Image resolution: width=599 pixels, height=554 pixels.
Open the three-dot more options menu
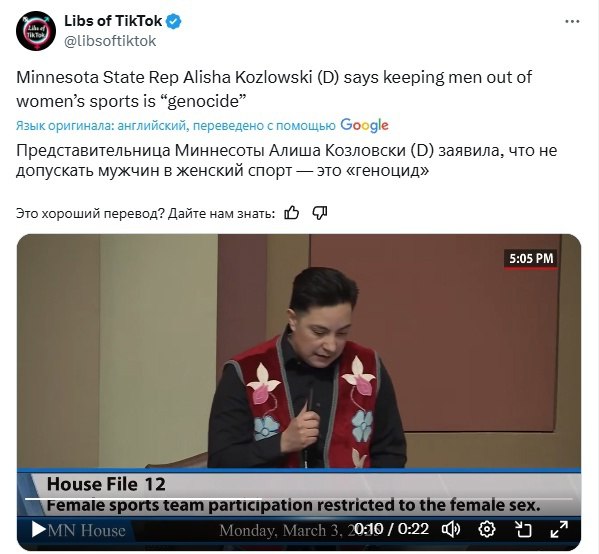tap(572, 22)
